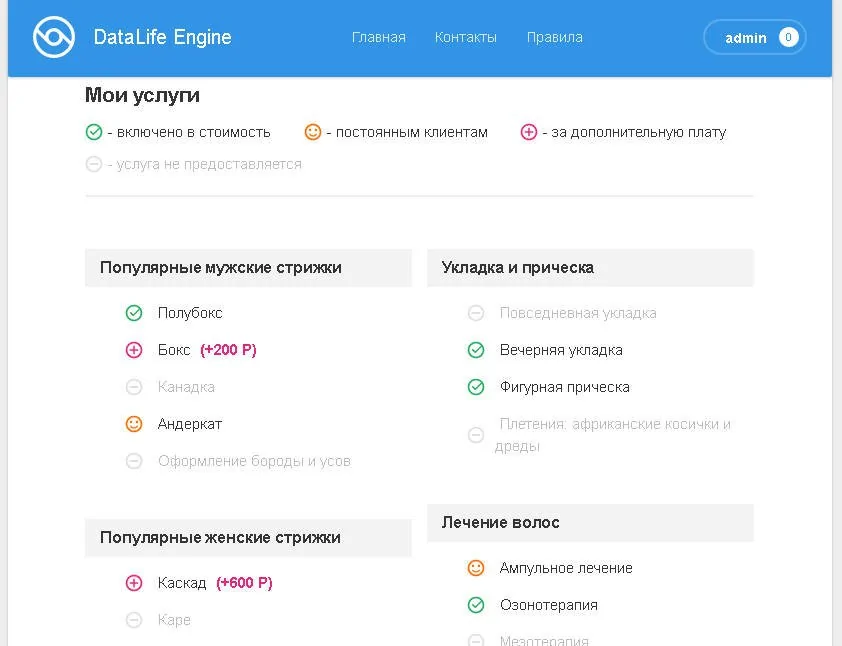Click the 'Фигурная прическа' service text
The height and width of the screenshot is (646, 842).
click(x=564, y=387)
